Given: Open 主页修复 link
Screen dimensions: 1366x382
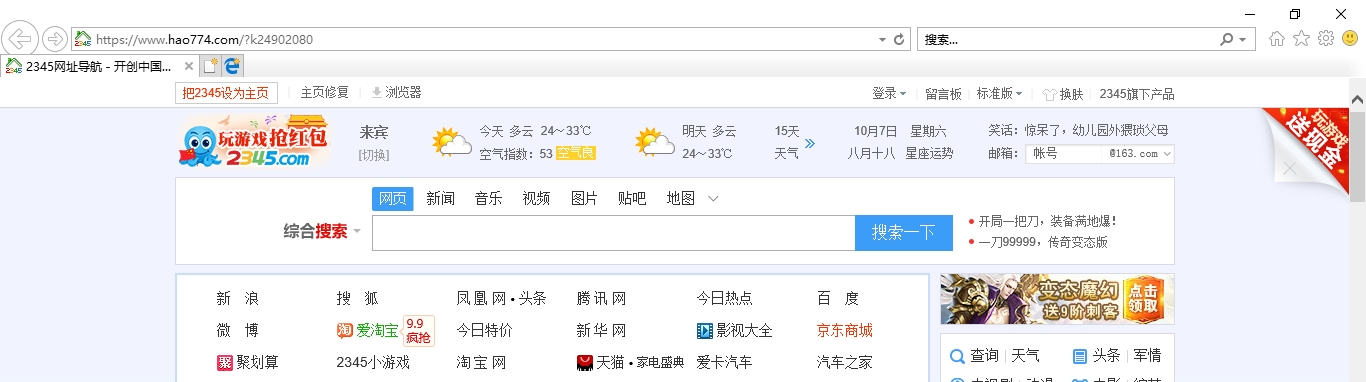Looking at the screenshot, I should pyautogui.click(x=325, y=92).
